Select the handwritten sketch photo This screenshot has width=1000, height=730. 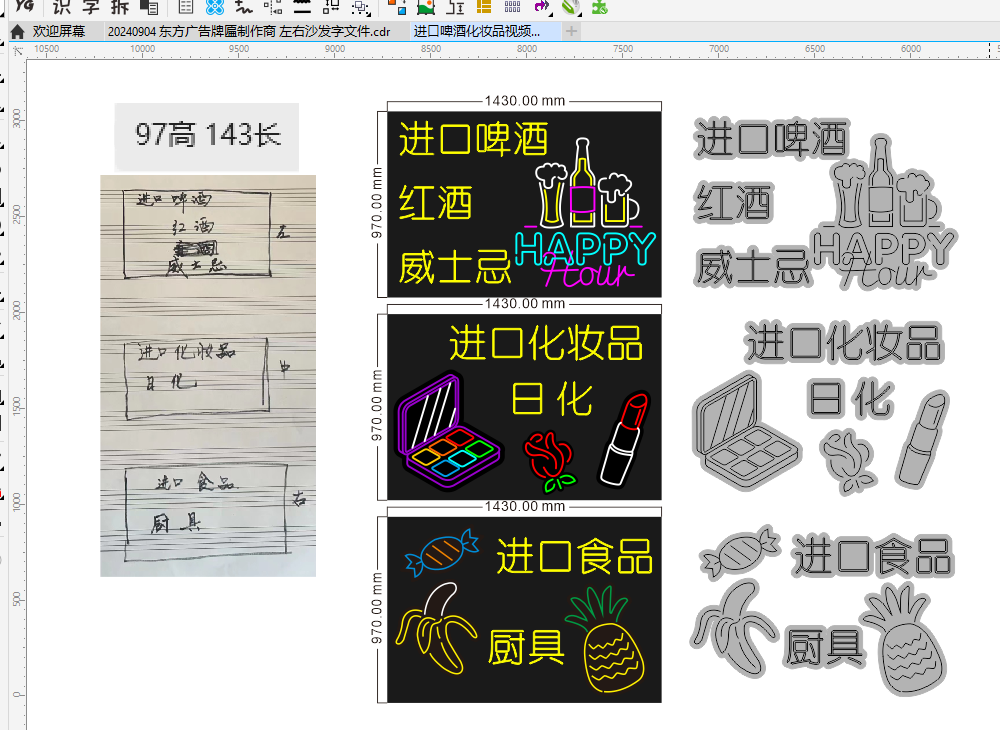click(208, 376)
